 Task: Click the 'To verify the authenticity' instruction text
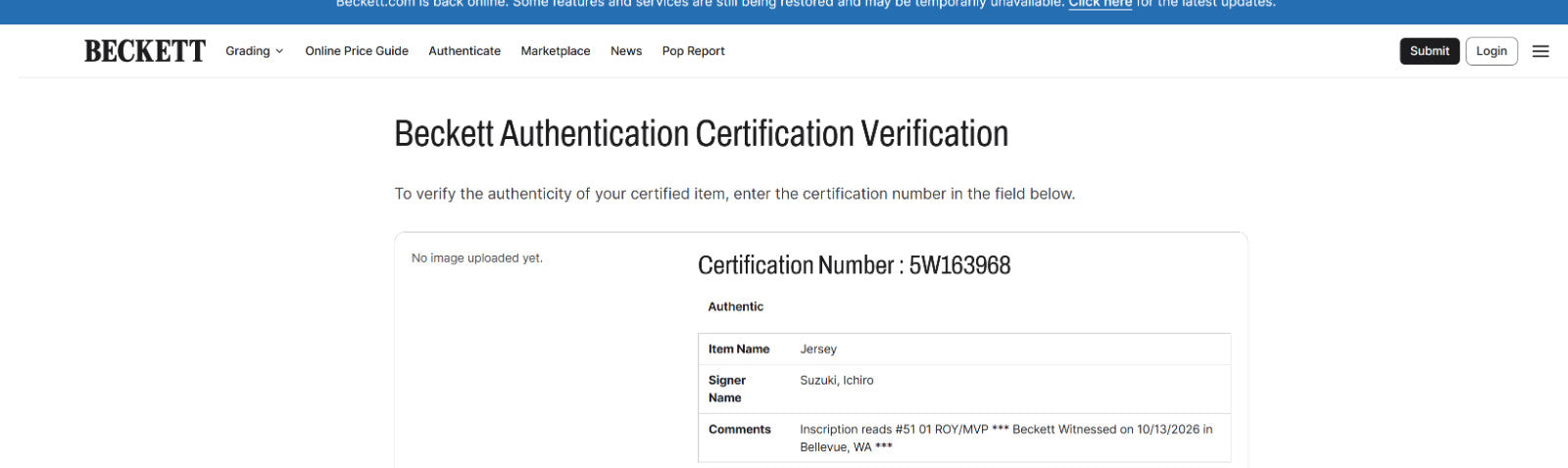coord(734,194)
